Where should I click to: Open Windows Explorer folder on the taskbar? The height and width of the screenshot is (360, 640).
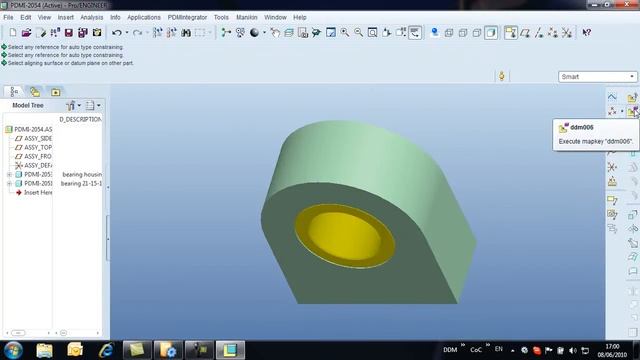point(44,350)
